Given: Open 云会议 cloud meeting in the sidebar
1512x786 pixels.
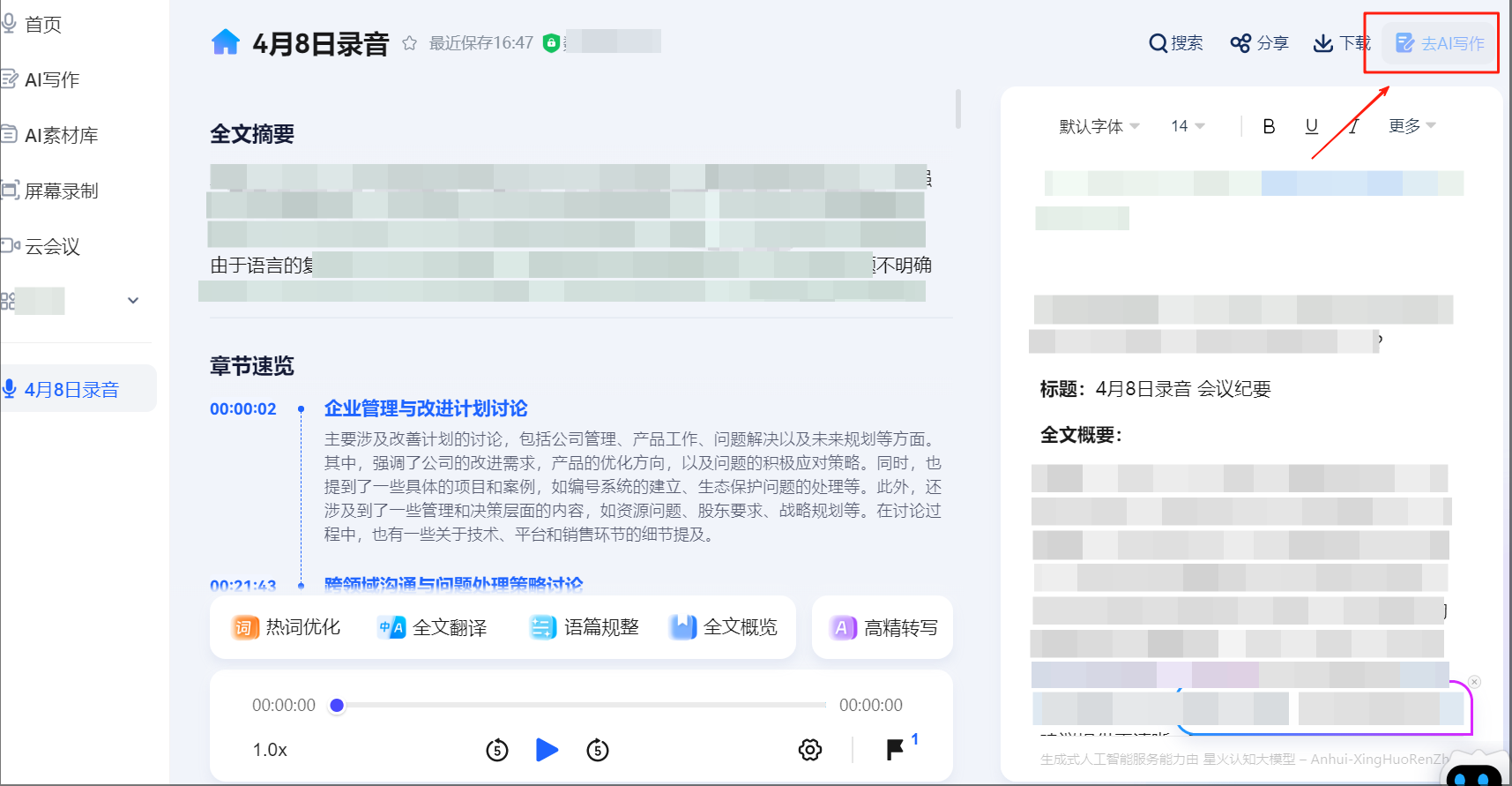Looking at the screenshot, I should point(41,246).
